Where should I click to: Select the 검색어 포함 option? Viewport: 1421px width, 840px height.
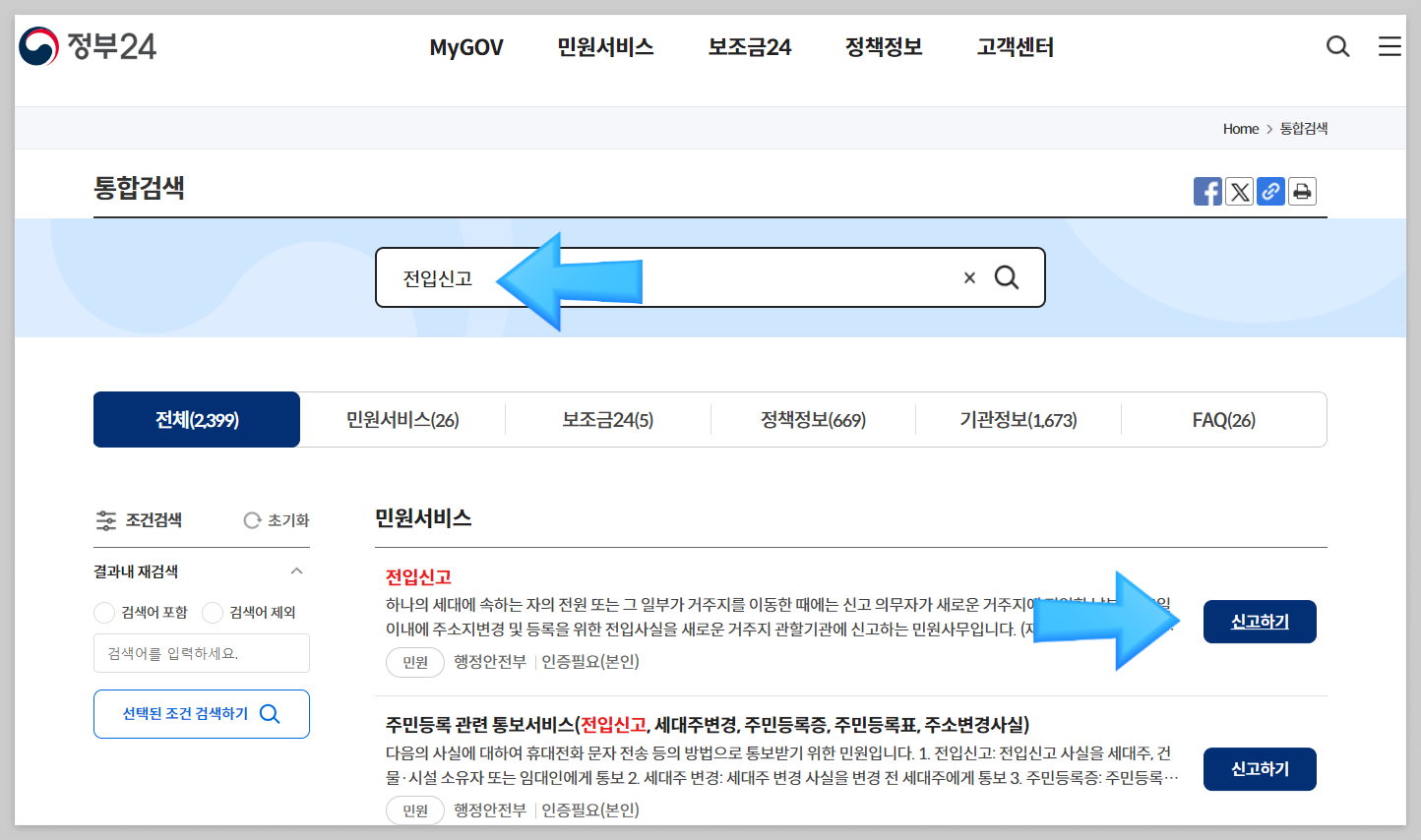tap(104, 612)
